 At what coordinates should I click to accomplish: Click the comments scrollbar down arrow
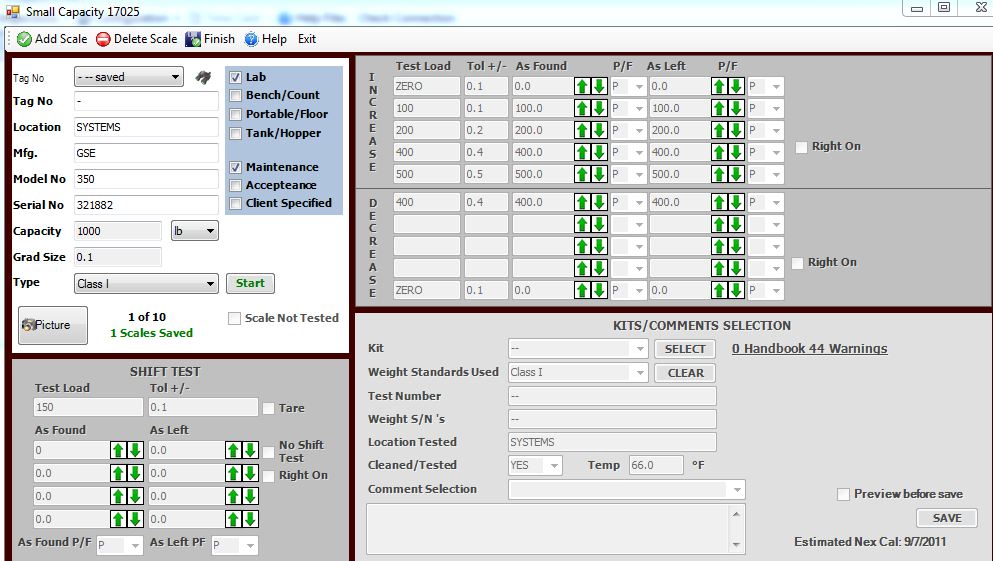pos(736,545)
